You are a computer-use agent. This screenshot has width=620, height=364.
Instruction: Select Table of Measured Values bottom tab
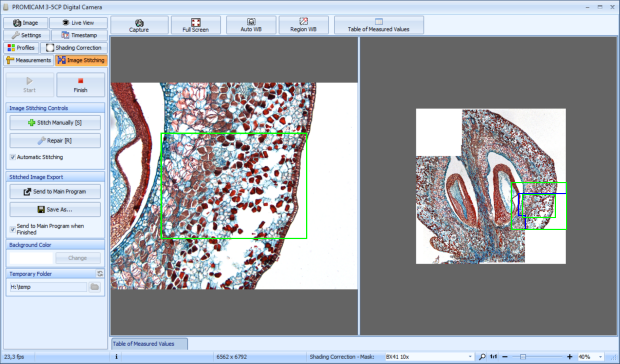(149, 344)
